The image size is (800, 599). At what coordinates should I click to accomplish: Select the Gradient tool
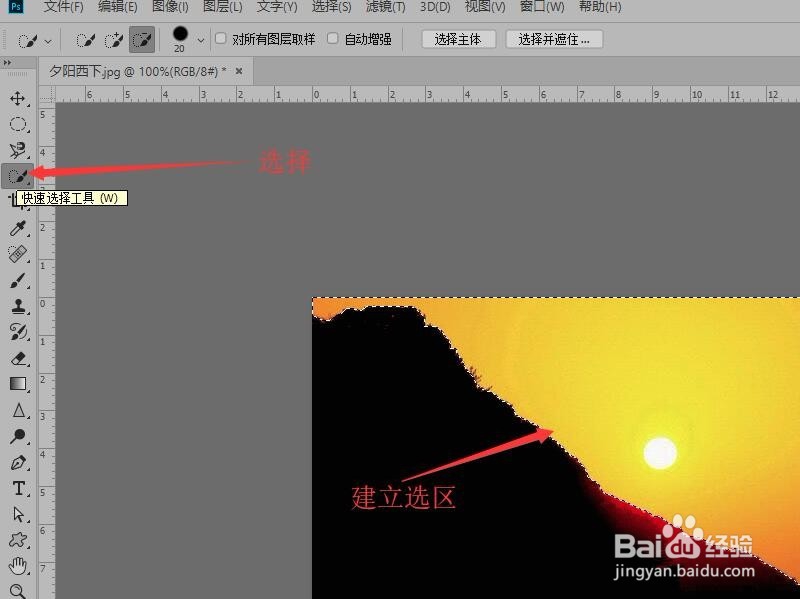[18, 384]
